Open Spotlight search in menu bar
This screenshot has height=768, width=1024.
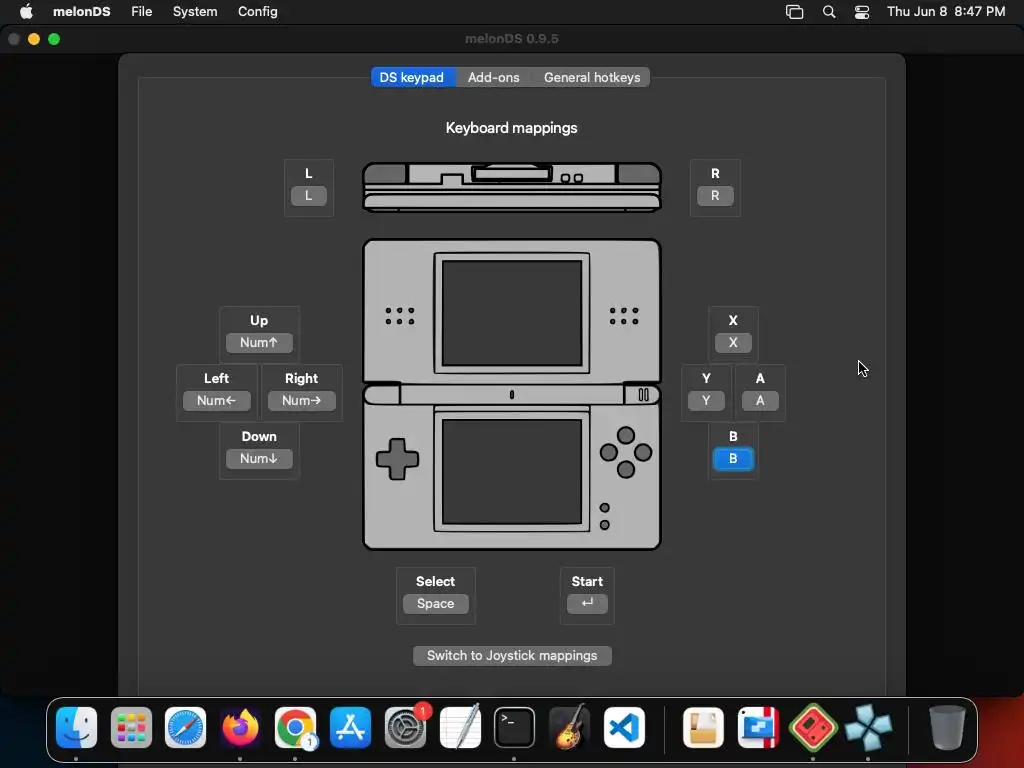click(829, 12)
